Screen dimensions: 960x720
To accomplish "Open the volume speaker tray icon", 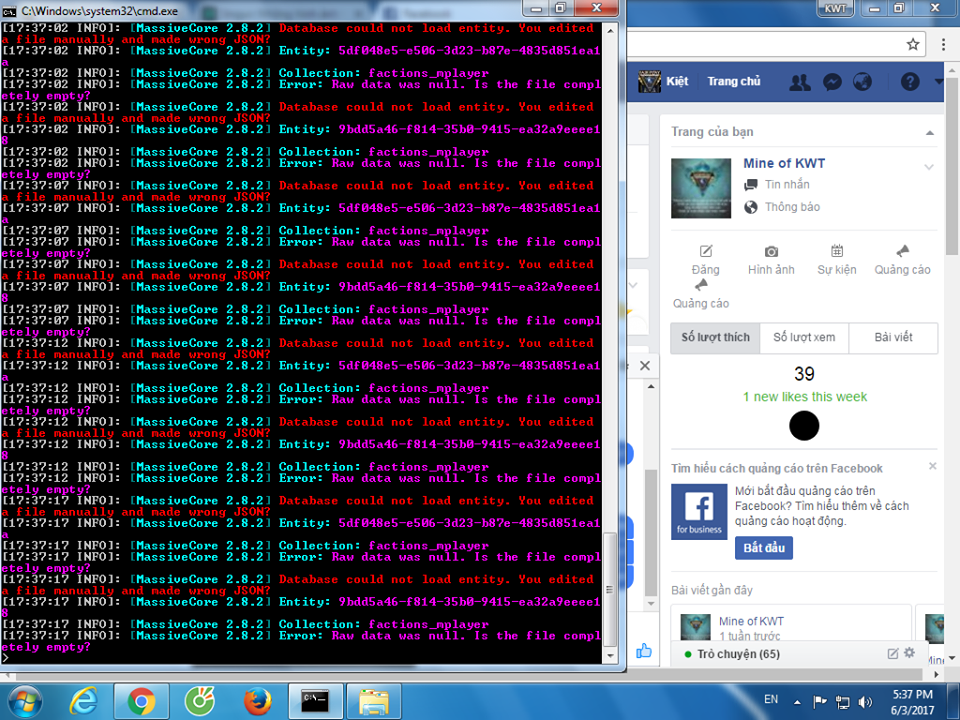I will [x=865, y=702].
